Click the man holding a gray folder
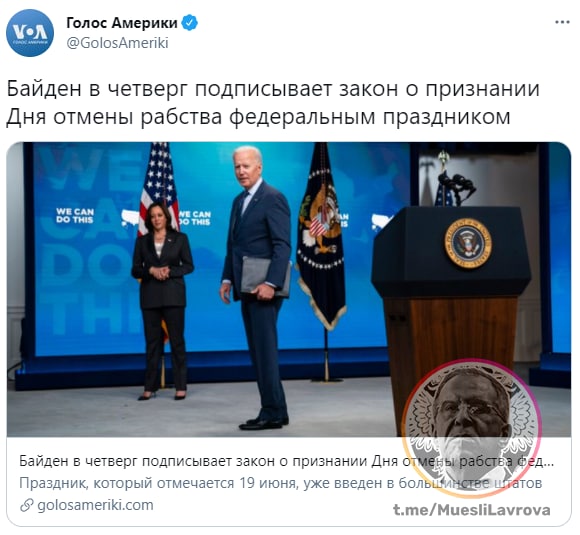Screen dimensions: 580x535 pos(256,287)
